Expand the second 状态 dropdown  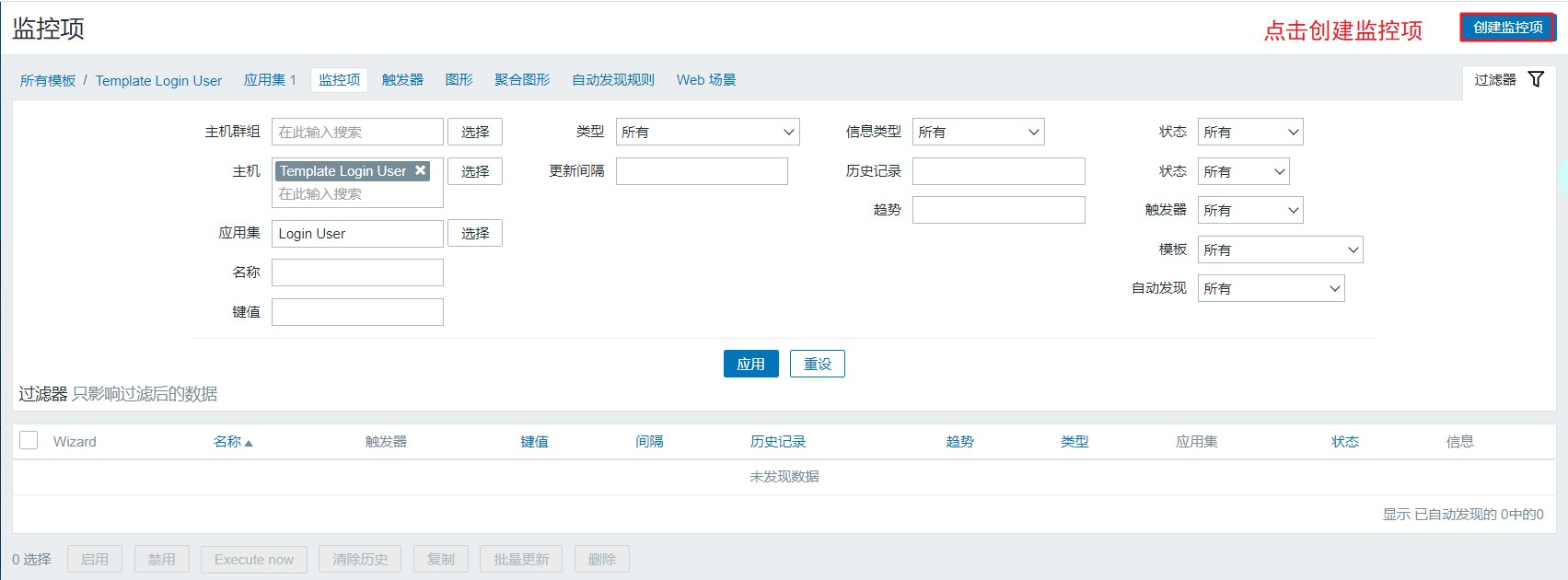(x=1243, y=171)
